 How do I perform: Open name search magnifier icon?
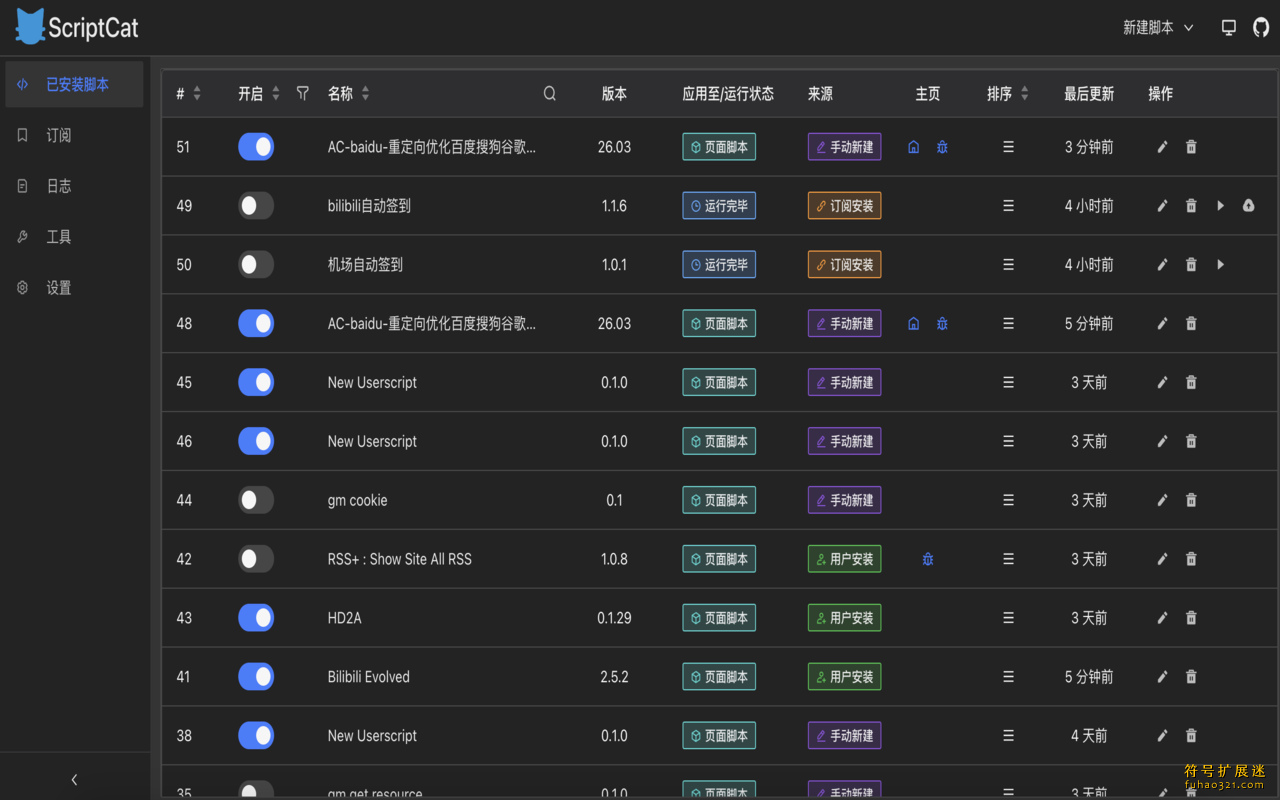tap(550, 93)
